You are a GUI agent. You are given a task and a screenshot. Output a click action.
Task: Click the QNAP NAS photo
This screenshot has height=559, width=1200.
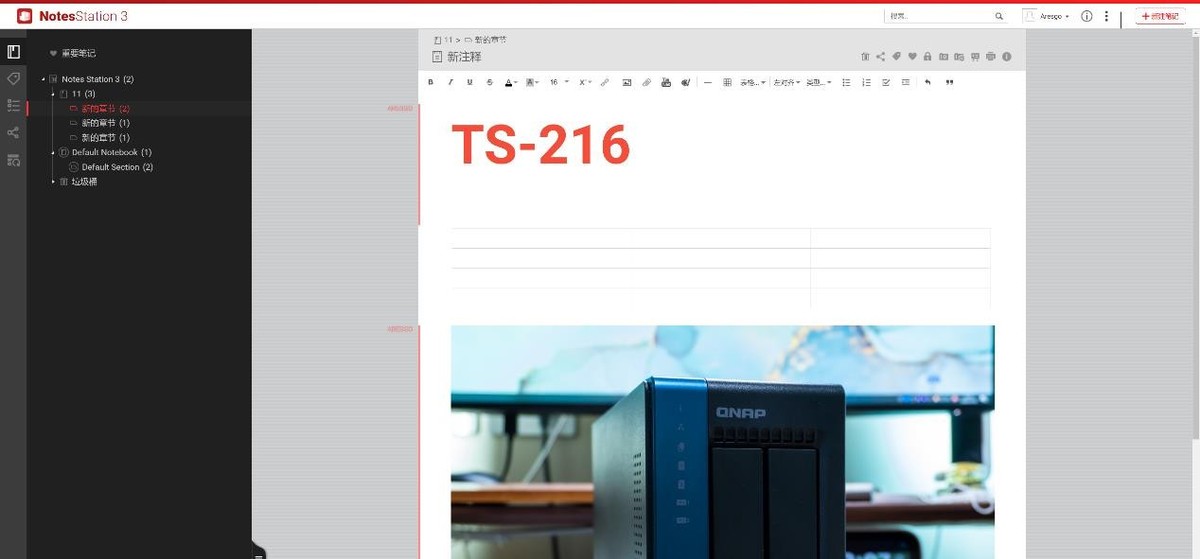pyautogui.click(x=722, y=441)
